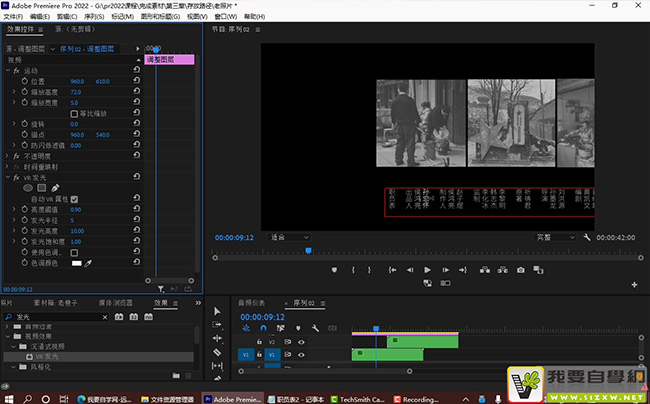Switch to 媒体浏览器 tab

point(116,303)
